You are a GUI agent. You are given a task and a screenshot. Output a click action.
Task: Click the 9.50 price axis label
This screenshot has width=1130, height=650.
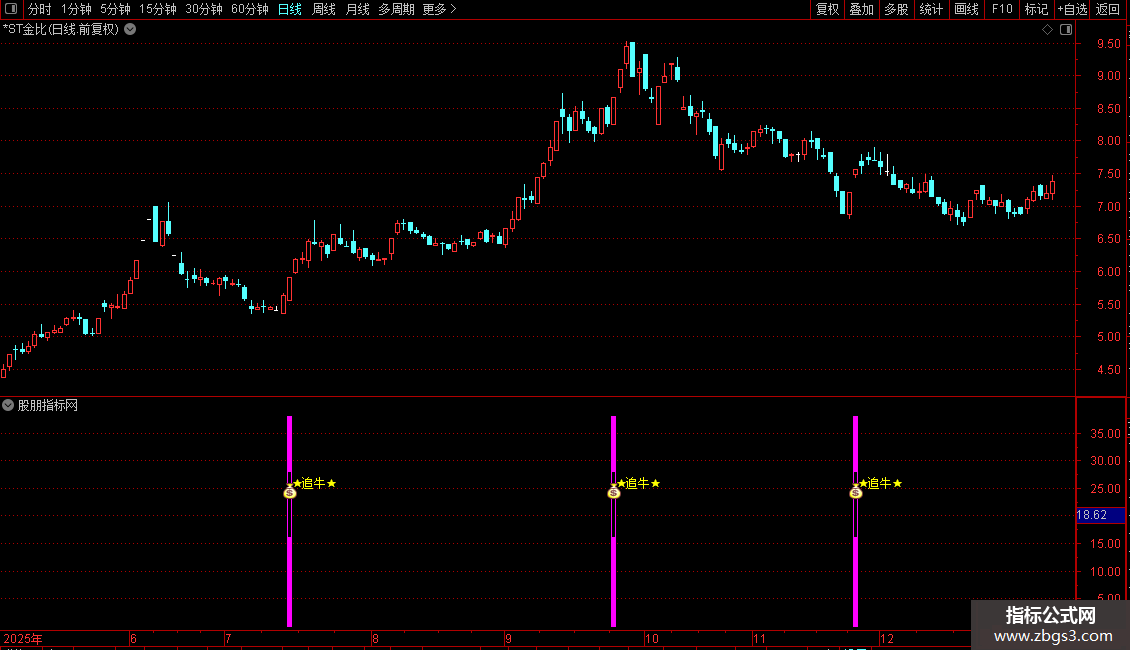tap(1108, 43)
